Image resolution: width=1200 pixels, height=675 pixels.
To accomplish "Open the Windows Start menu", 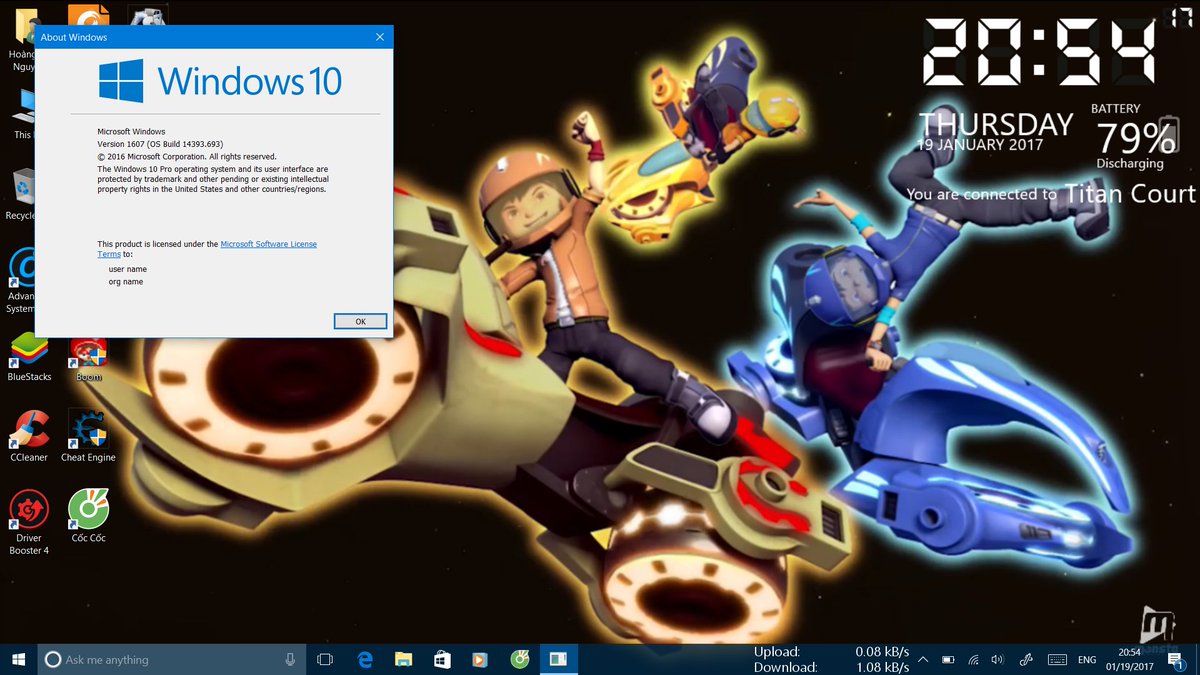I will click(18, 659).
